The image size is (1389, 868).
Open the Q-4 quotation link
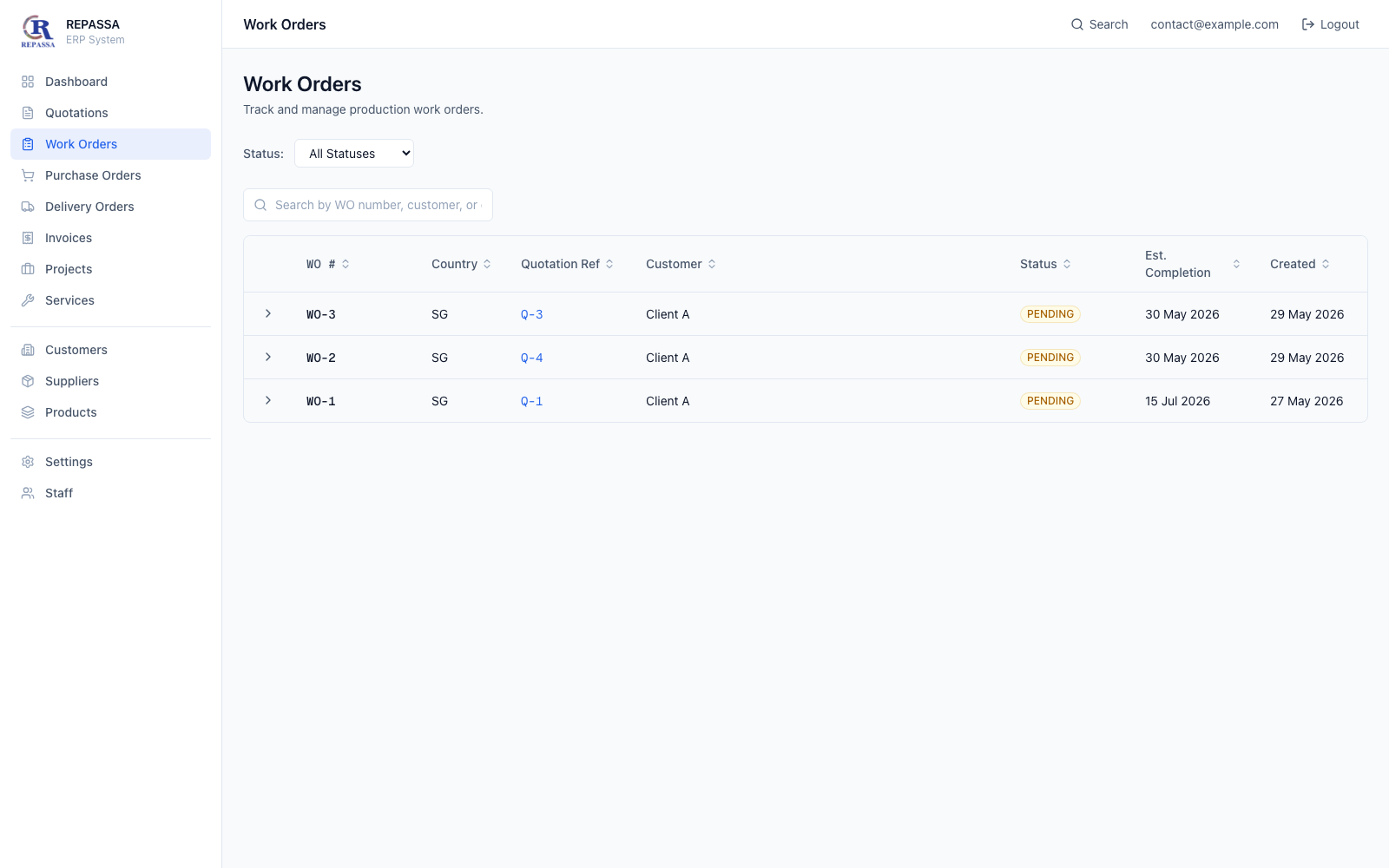531,358
